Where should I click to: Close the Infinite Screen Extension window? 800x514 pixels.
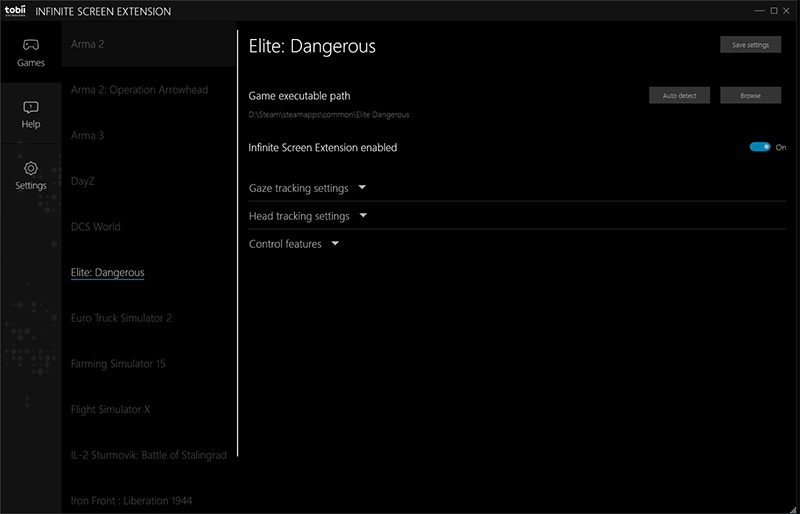tap(786, 11)
